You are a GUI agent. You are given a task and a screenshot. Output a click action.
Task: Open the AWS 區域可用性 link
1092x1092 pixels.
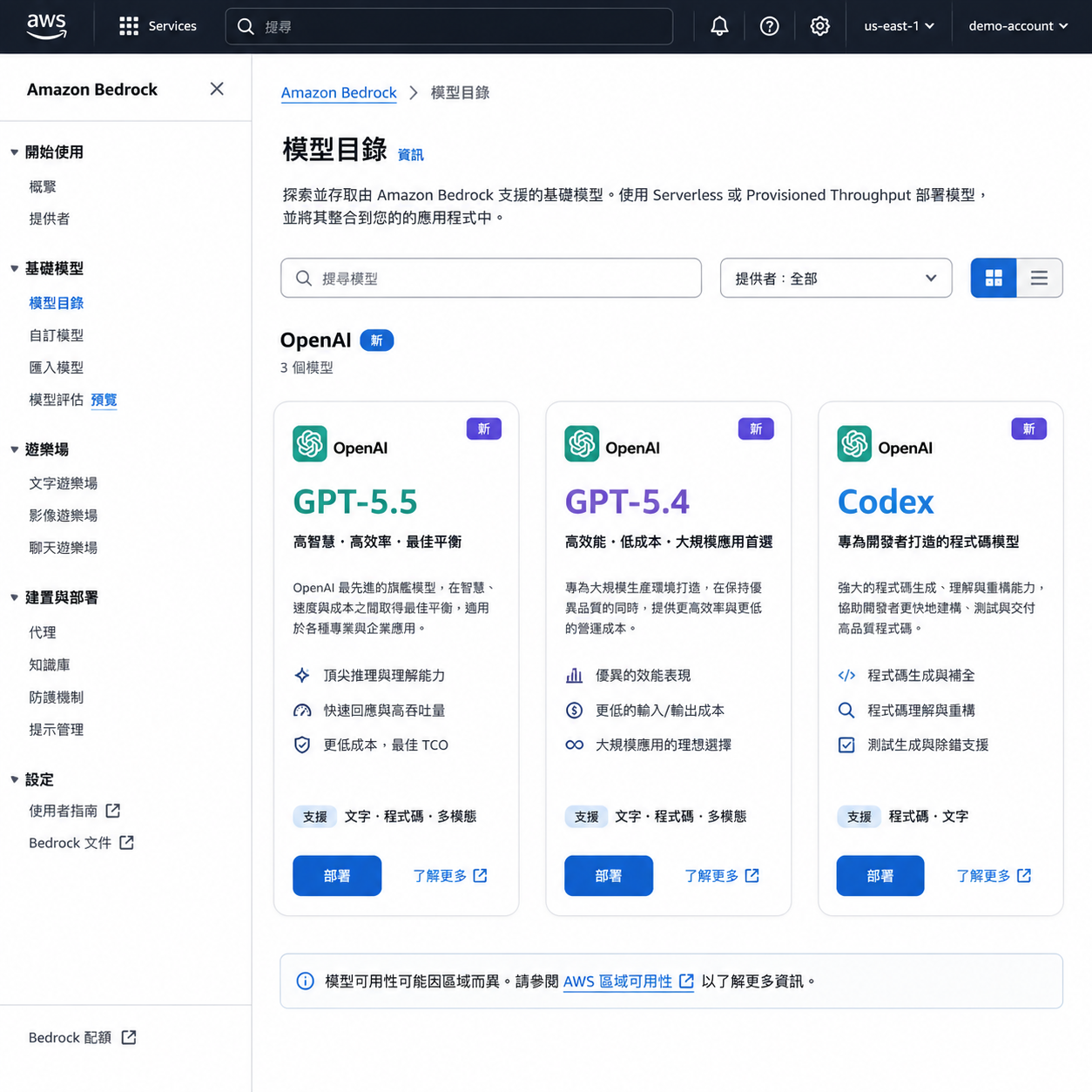coord(629,981)
